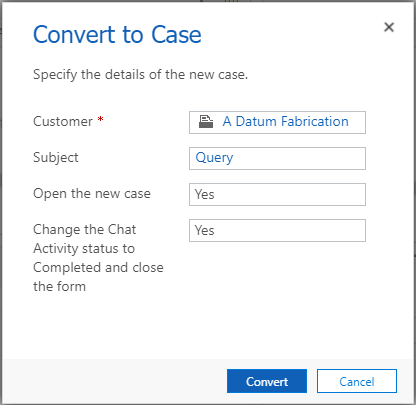Screen dimensions: 416x405
Task: Select the Customer lookup field box
Action: coord(277,122)
